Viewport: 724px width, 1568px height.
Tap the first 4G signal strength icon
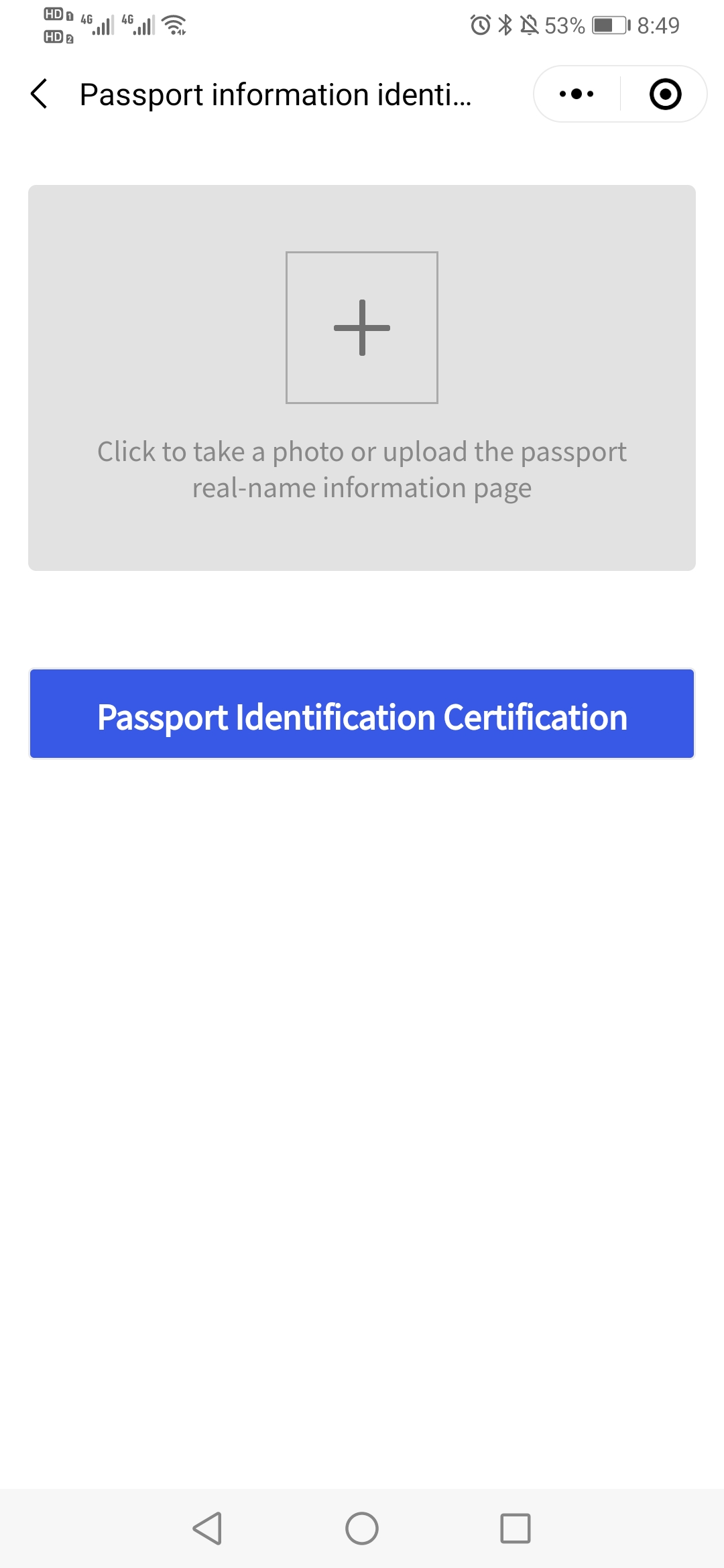(98, 24)
